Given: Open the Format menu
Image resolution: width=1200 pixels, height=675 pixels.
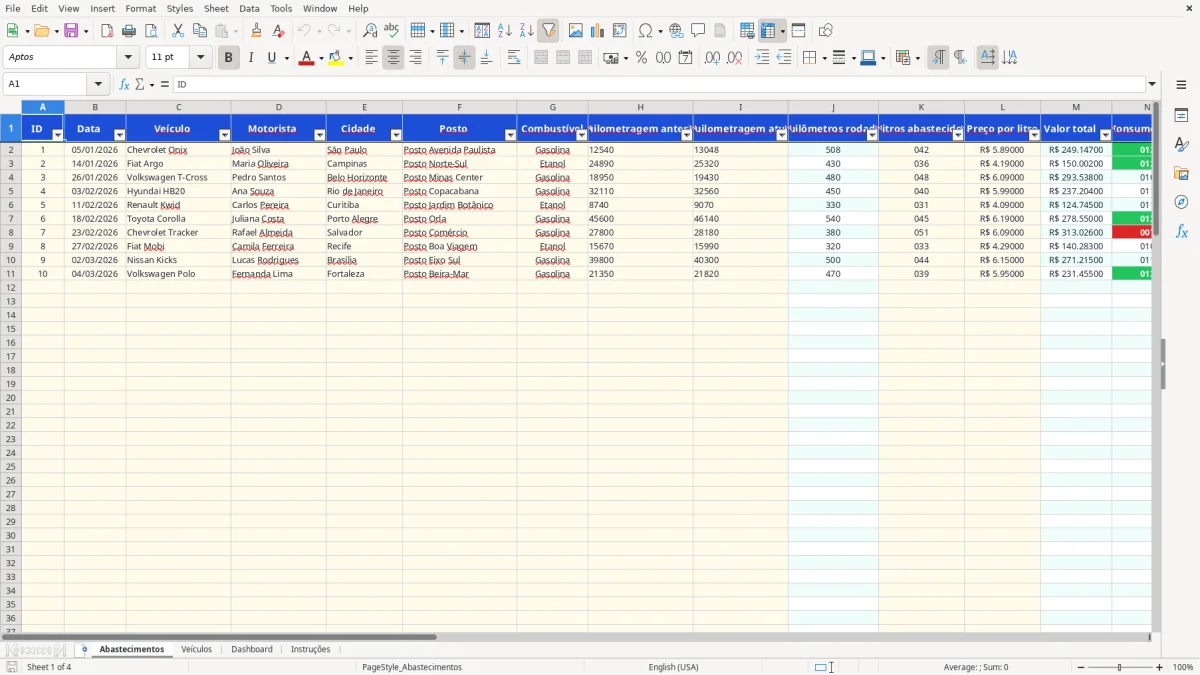Looking at the screenshot, I should click(x=140, y=8).
